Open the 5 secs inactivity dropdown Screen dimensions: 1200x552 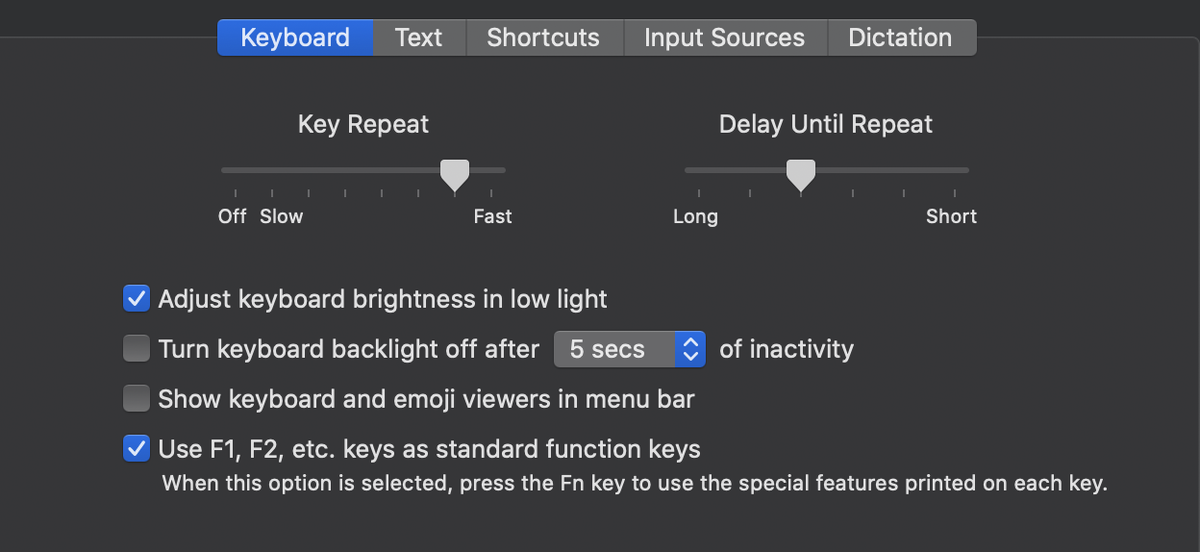(629, 349)
